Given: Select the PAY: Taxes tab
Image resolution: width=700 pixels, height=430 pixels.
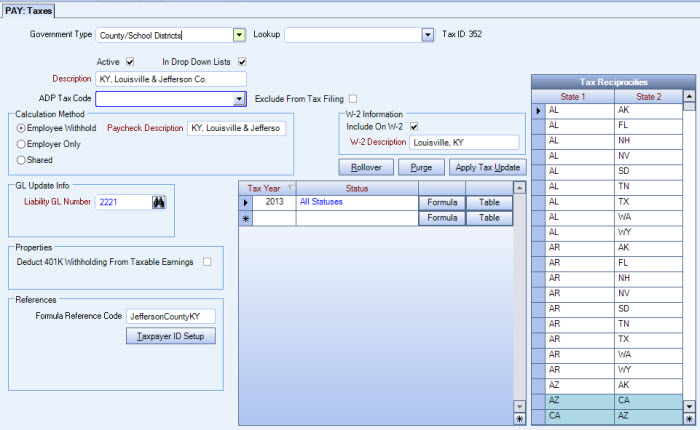Looking at the screenshot, I should [x=28, y=10].
